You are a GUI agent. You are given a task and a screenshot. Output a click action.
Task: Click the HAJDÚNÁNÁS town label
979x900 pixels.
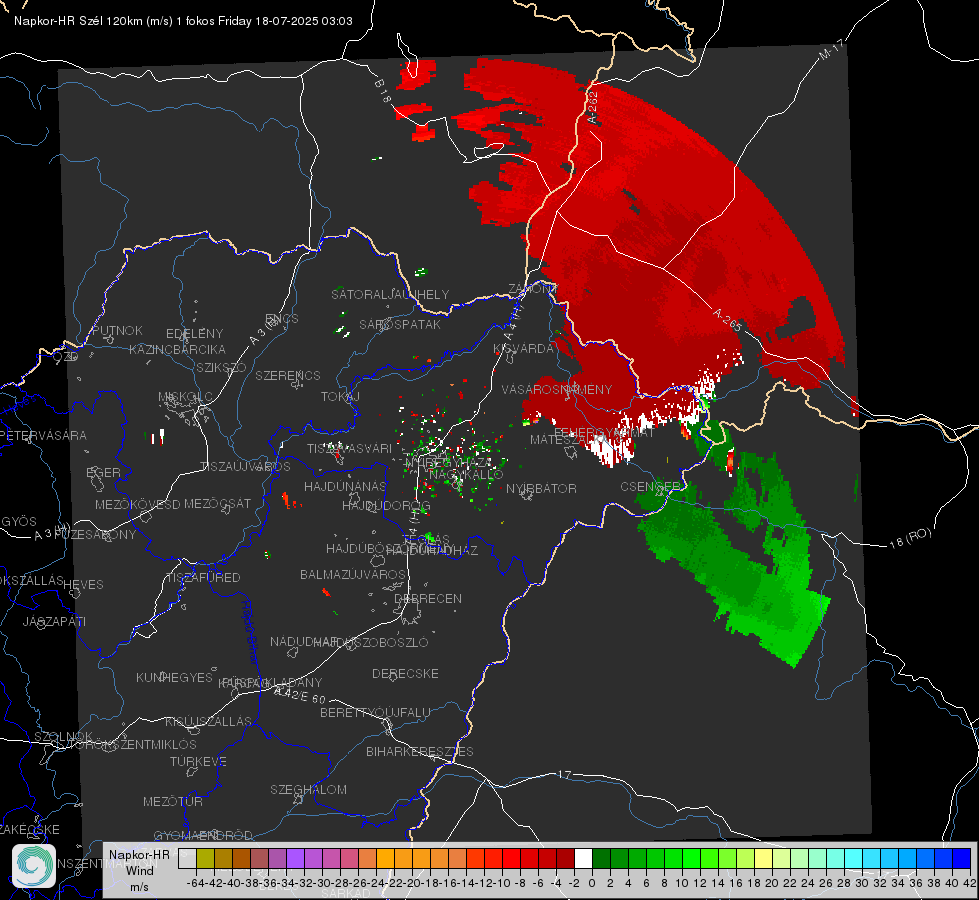[345, 486]
